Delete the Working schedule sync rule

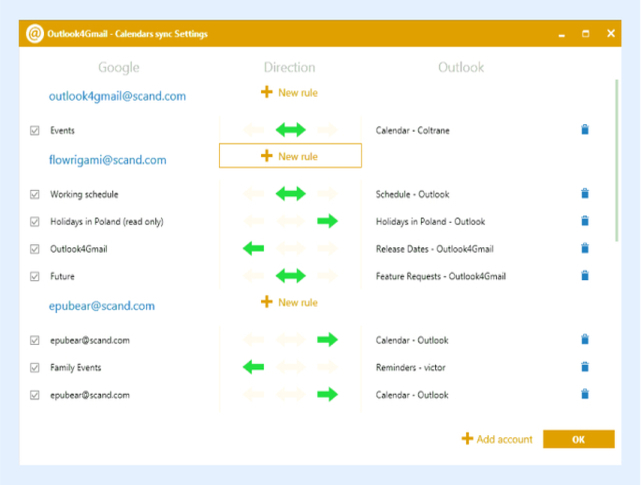585,193
